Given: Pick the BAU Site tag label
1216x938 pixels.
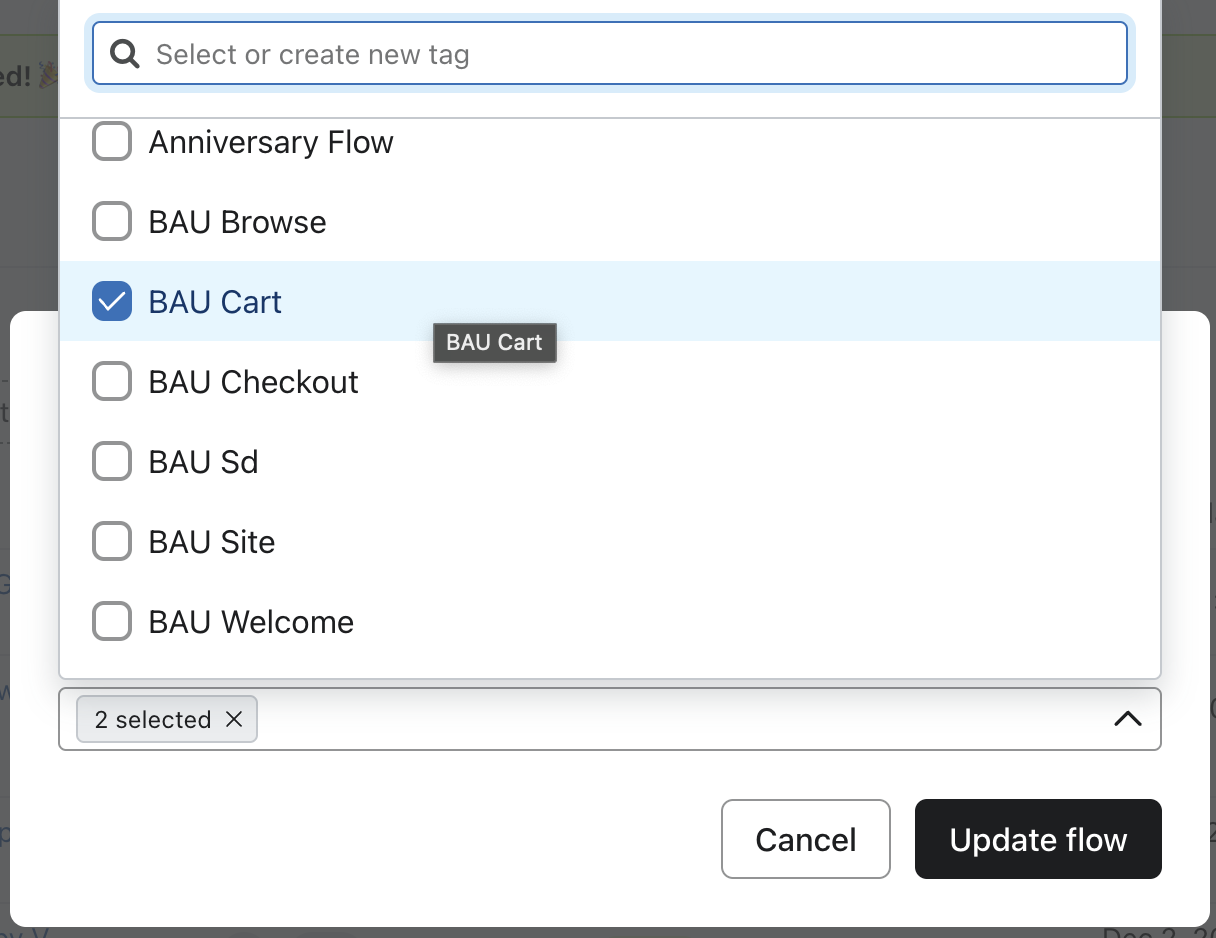Looking at the screenshot, I should point(212,542).
